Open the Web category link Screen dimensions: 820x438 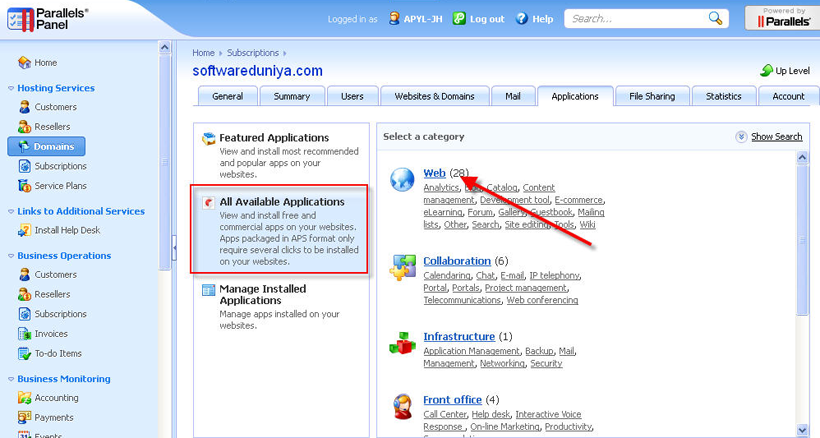(434, 173)
